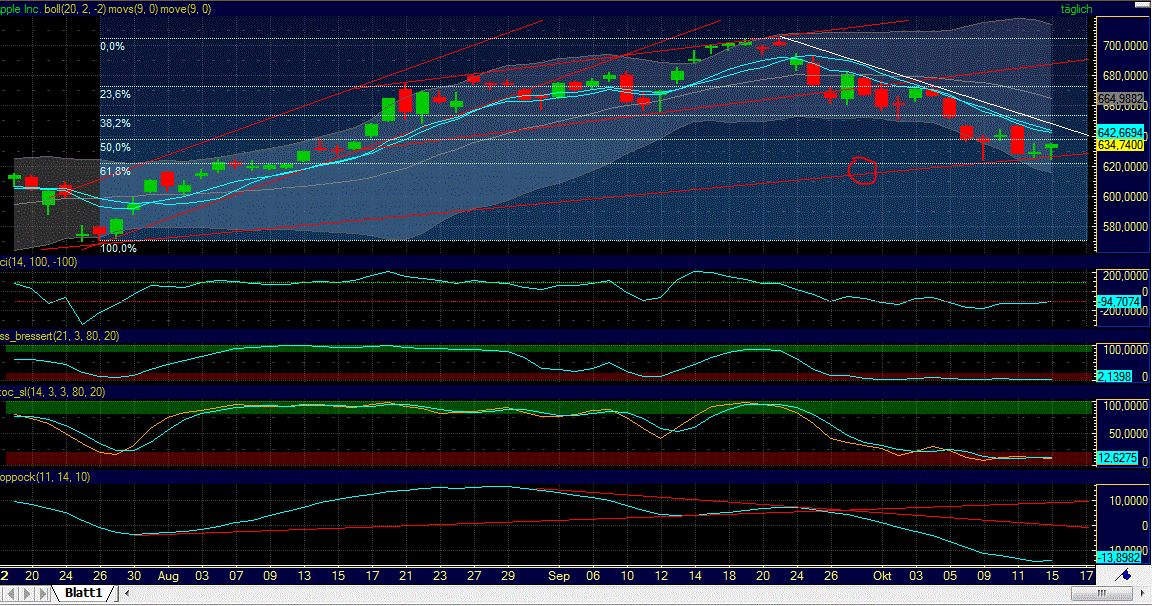Viewport: 1152px width, 606px height.
Task: Click the 200,0000 CCI axis label
Action: coord(1126,275)
